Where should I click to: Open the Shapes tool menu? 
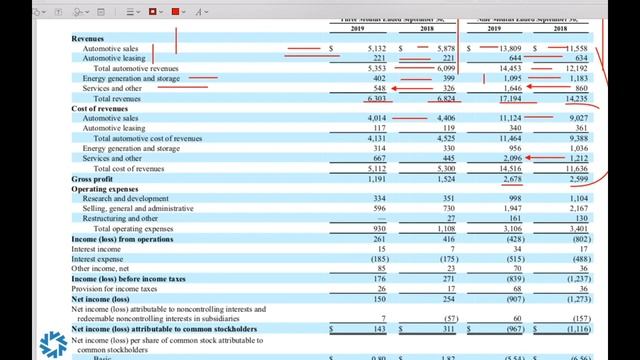pyautogui.click(x=39, y=12)
